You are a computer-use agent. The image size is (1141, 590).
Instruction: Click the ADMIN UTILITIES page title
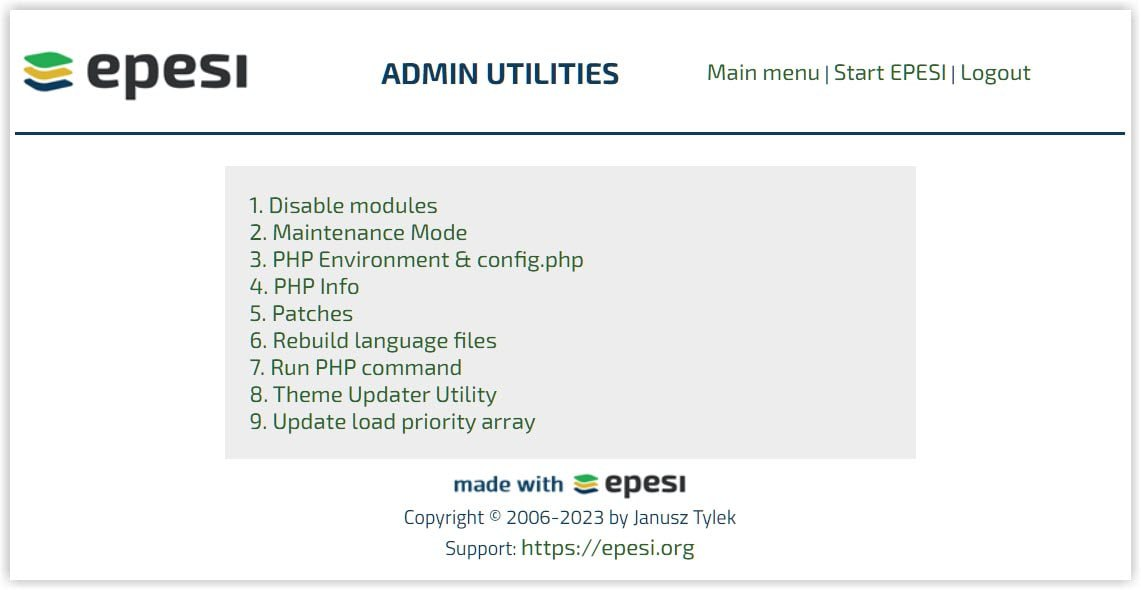[500, 73]
